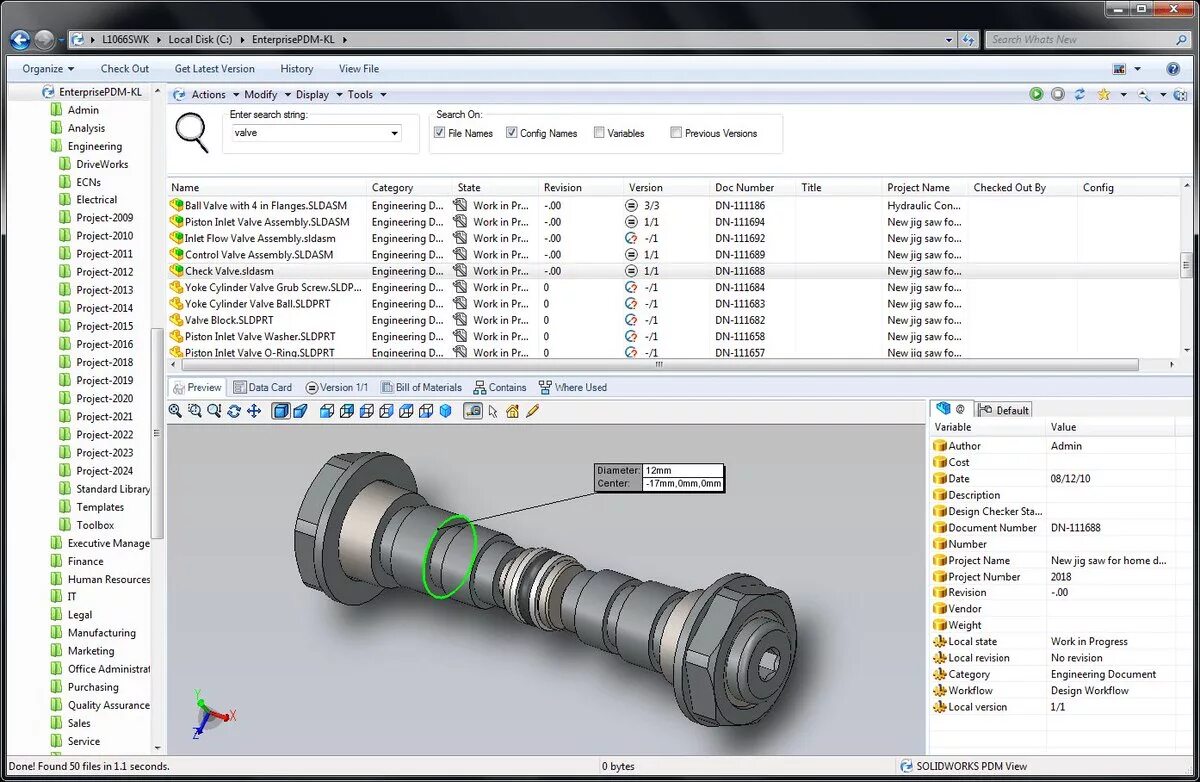
Task: Select the markup pencil icon in preview toolbar
Action: (x=532, y=411)
